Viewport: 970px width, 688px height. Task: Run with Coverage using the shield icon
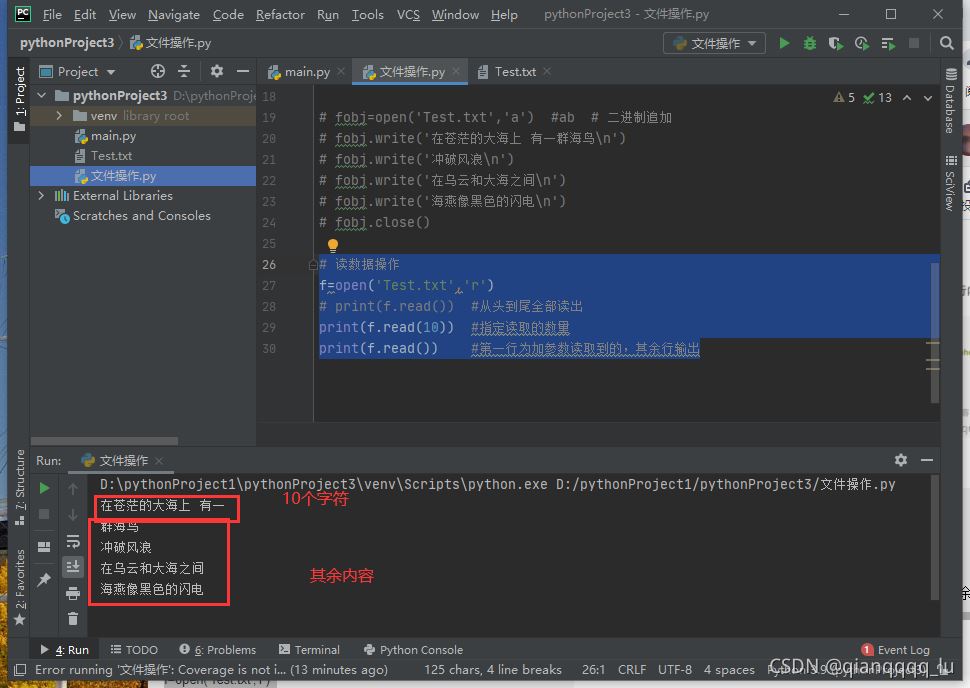(x=836, y=43)
